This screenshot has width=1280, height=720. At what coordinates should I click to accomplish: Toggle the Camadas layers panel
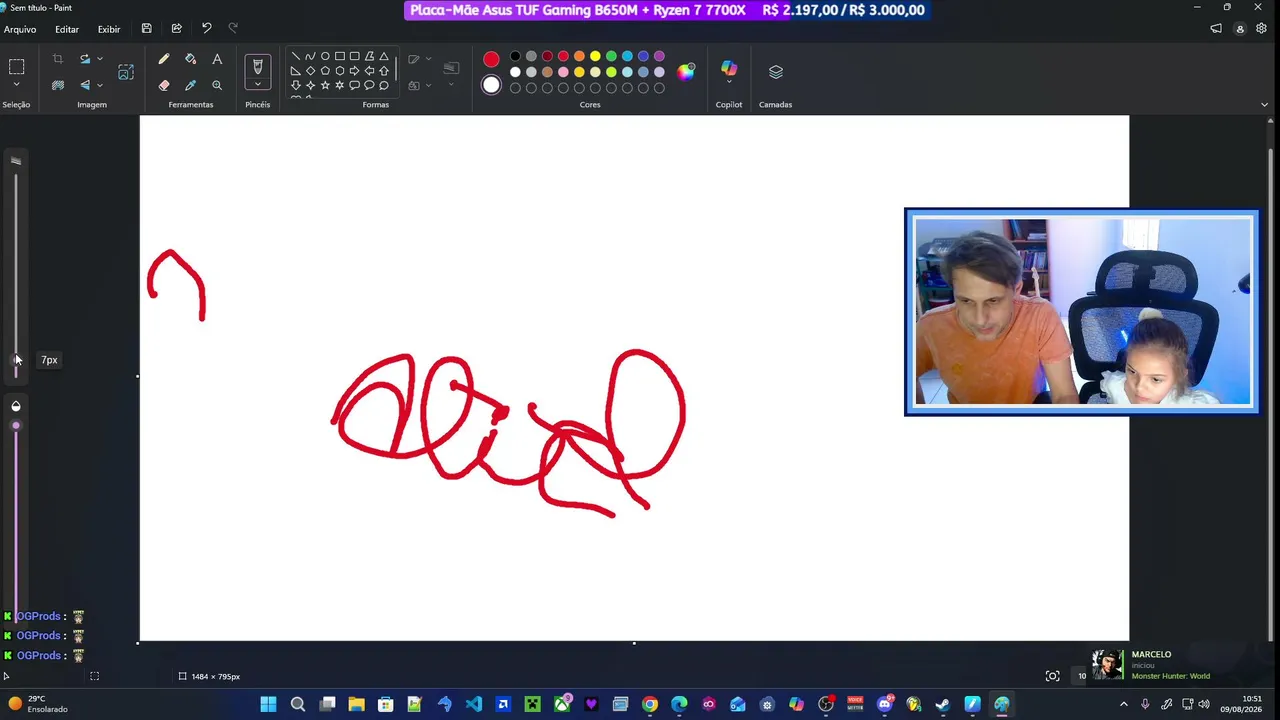click(775, 72)
